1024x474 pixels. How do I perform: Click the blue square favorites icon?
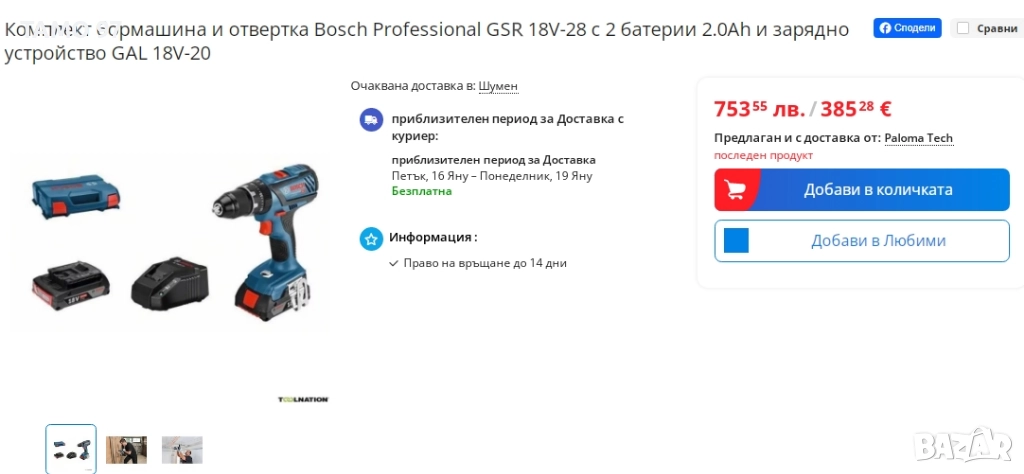pos(736,241)
